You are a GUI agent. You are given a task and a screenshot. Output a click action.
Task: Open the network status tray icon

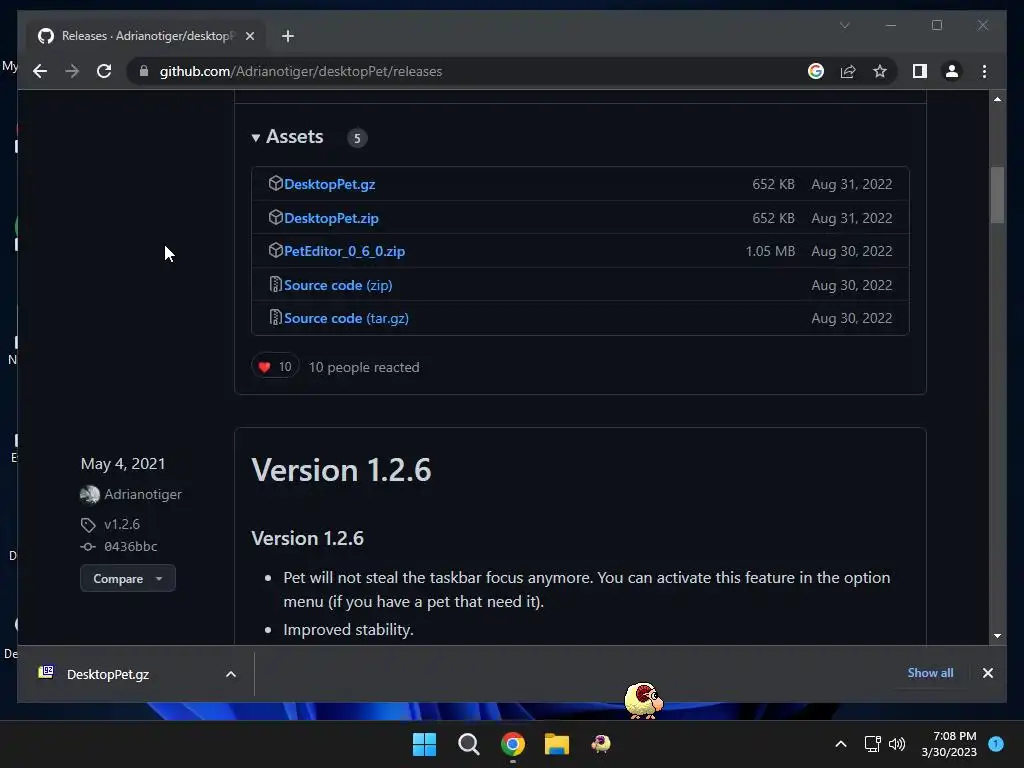coord(872,744)
